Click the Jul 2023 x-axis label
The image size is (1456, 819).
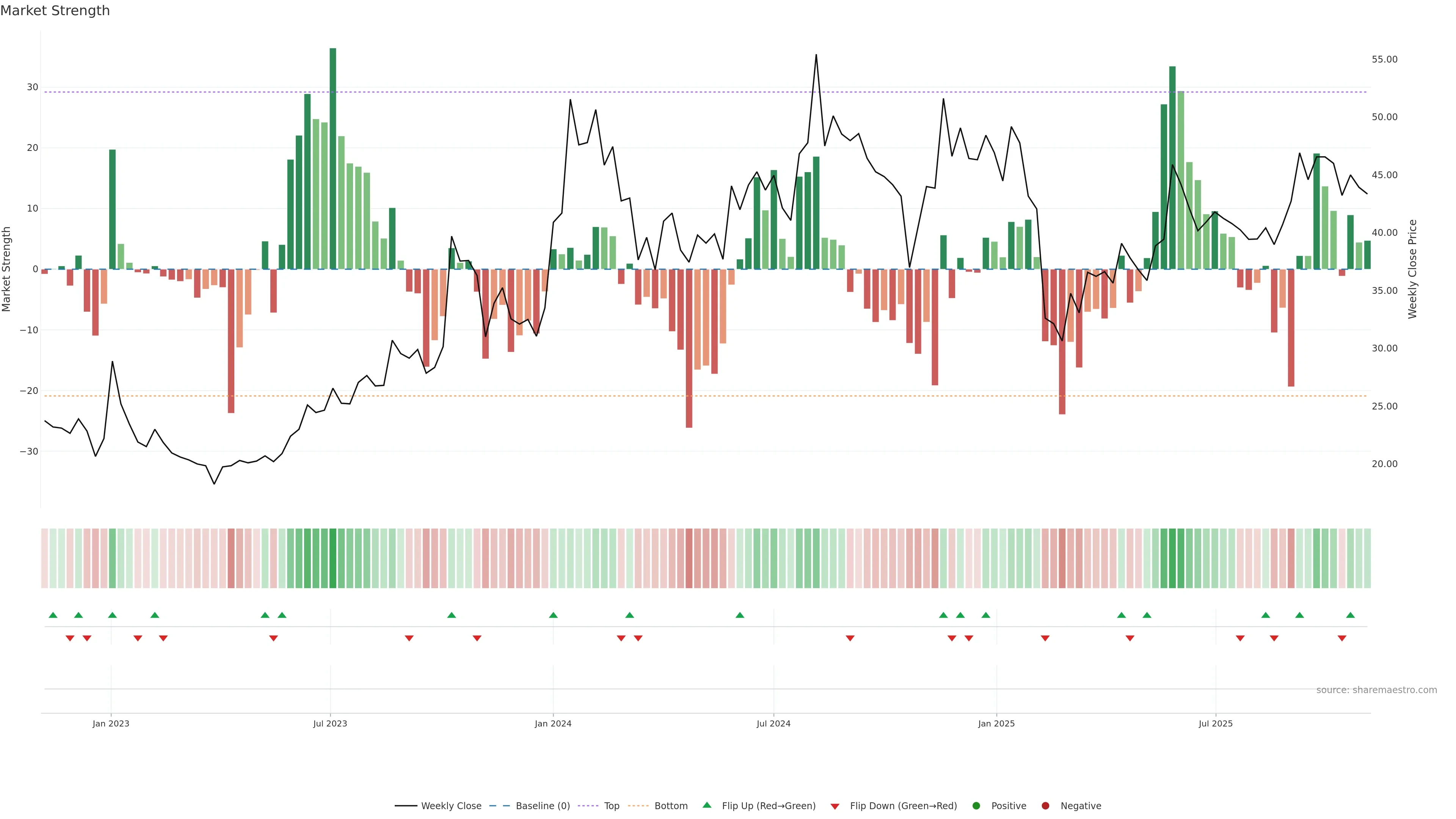pos(330,723)
